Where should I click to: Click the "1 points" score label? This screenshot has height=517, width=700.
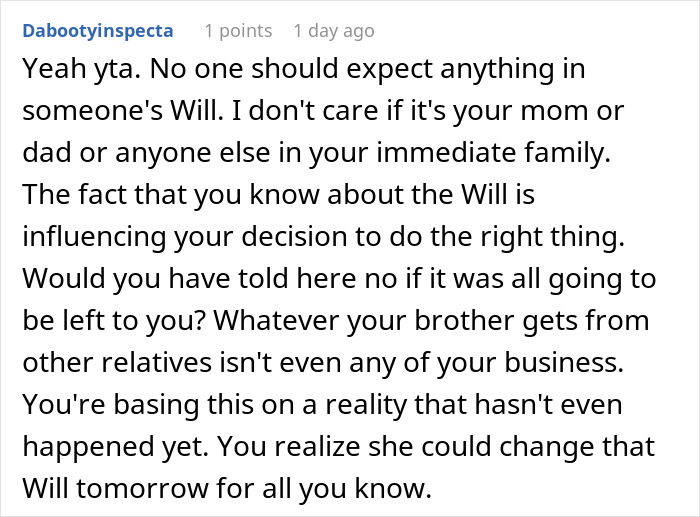click(236, 31)
